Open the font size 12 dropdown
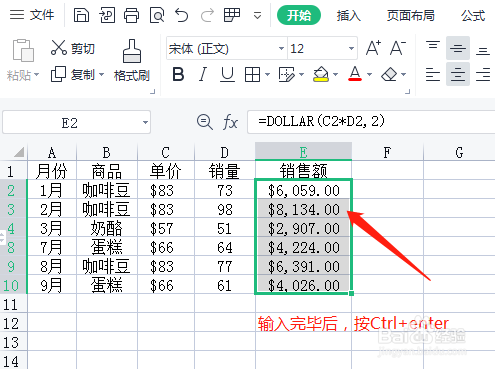Image resolution: width=495 pixels, height=369 pixels. point(351,49)
